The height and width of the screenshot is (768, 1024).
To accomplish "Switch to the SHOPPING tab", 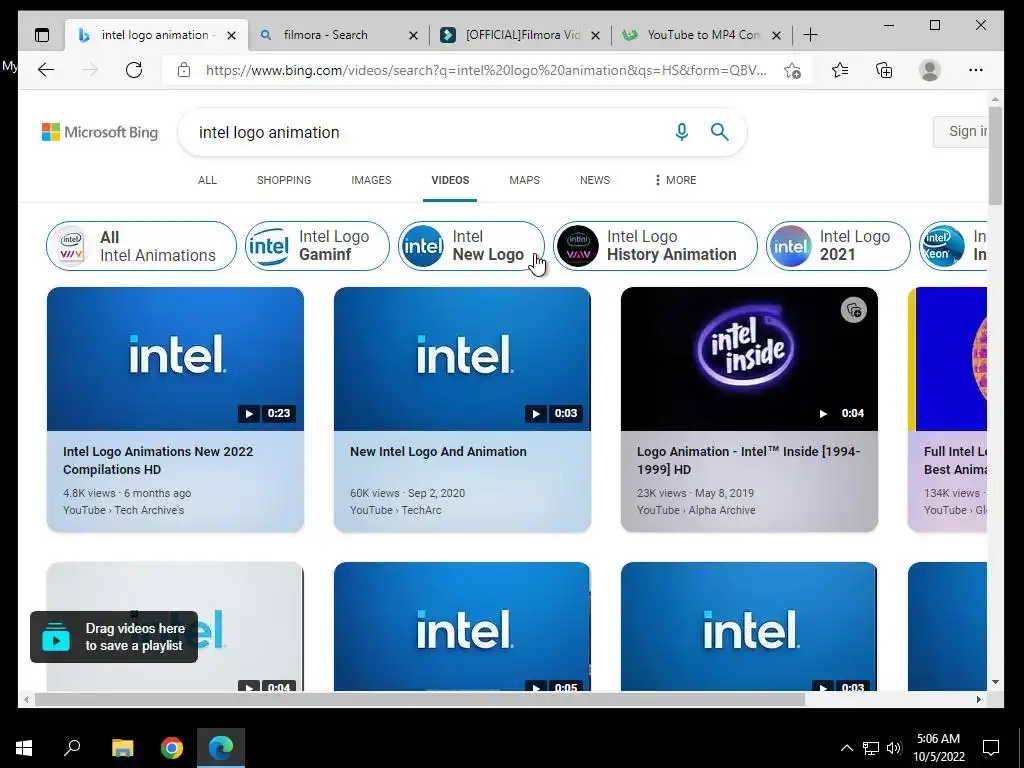I will 284,180.
